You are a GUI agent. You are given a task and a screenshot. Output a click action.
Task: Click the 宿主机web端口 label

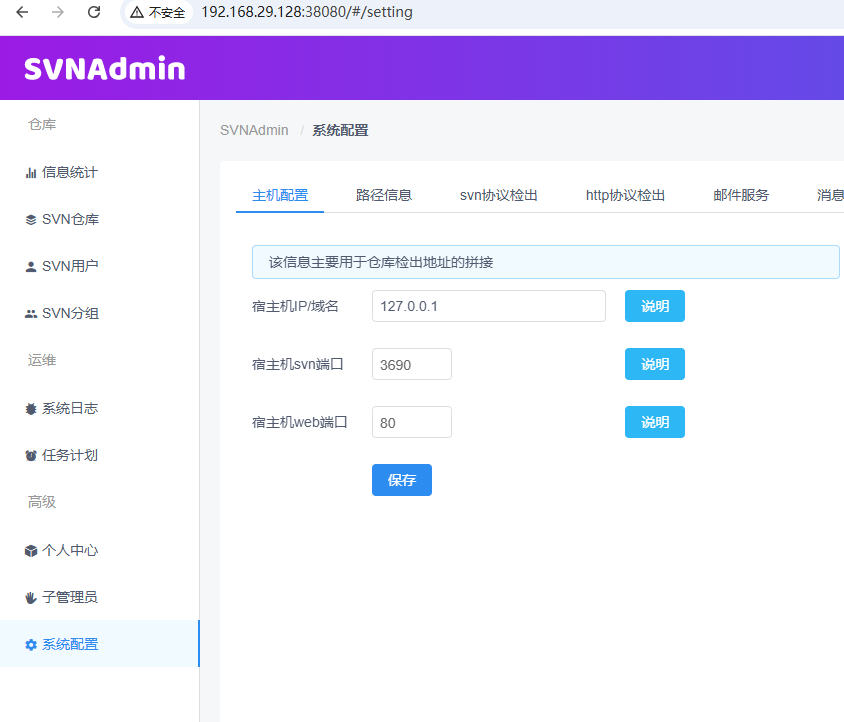[300, 423]
